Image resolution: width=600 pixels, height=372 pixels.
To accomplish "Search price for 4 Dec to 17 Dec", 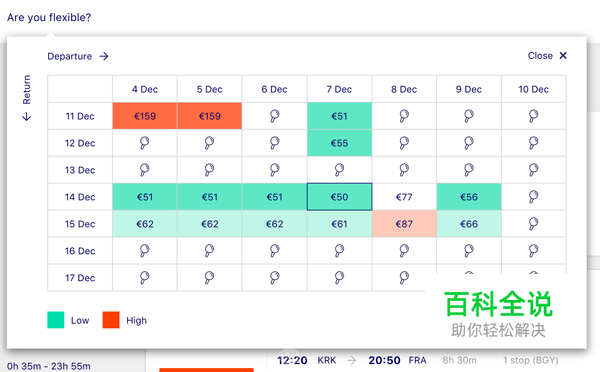I will 145,277.
